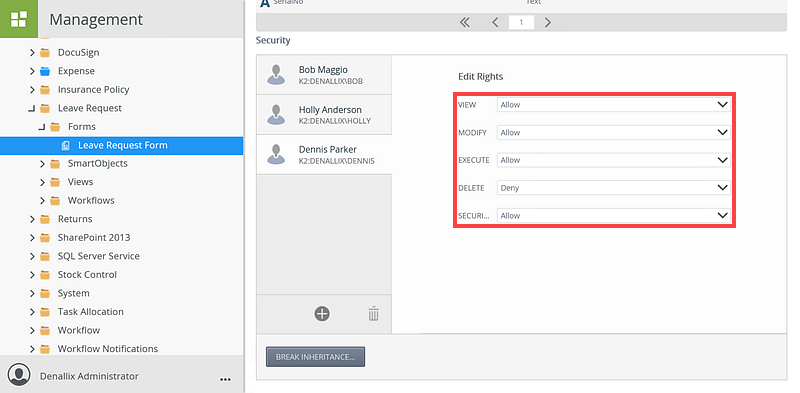This screenshot has width=800, height=393.
Task: Select the Views folder label
Action: [81, 182]
